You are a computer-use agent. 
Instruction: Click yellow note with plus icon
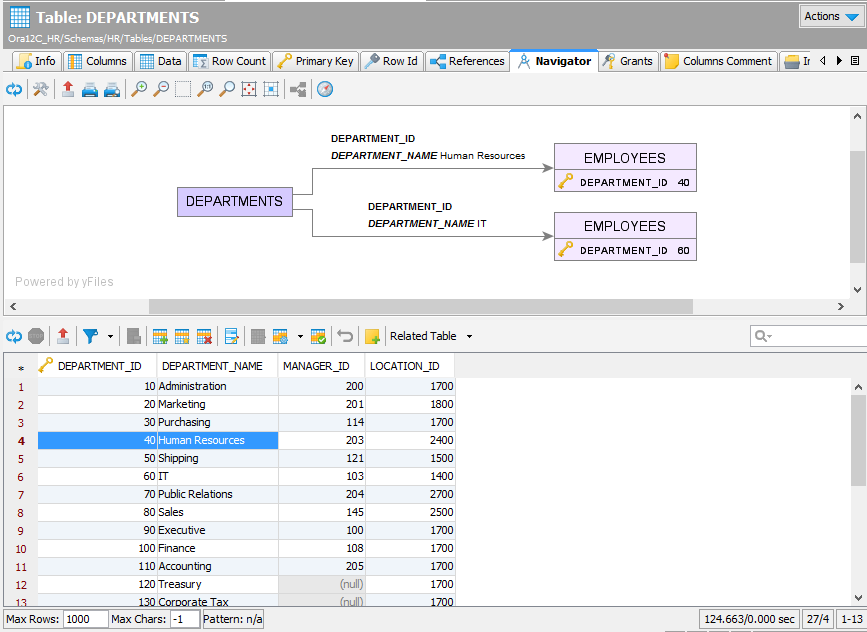[x=372, y=336]
